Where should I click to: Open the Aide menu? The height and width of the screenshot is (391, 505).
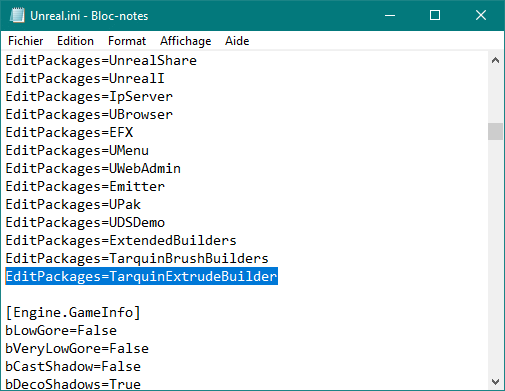237,41
